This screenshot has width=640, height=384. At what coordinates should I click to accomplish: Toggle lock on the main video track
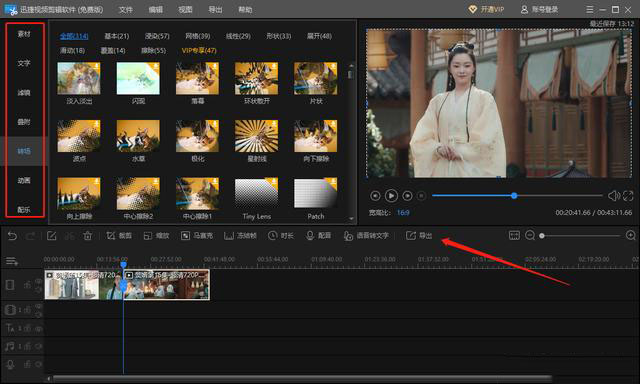pos(27,285)
